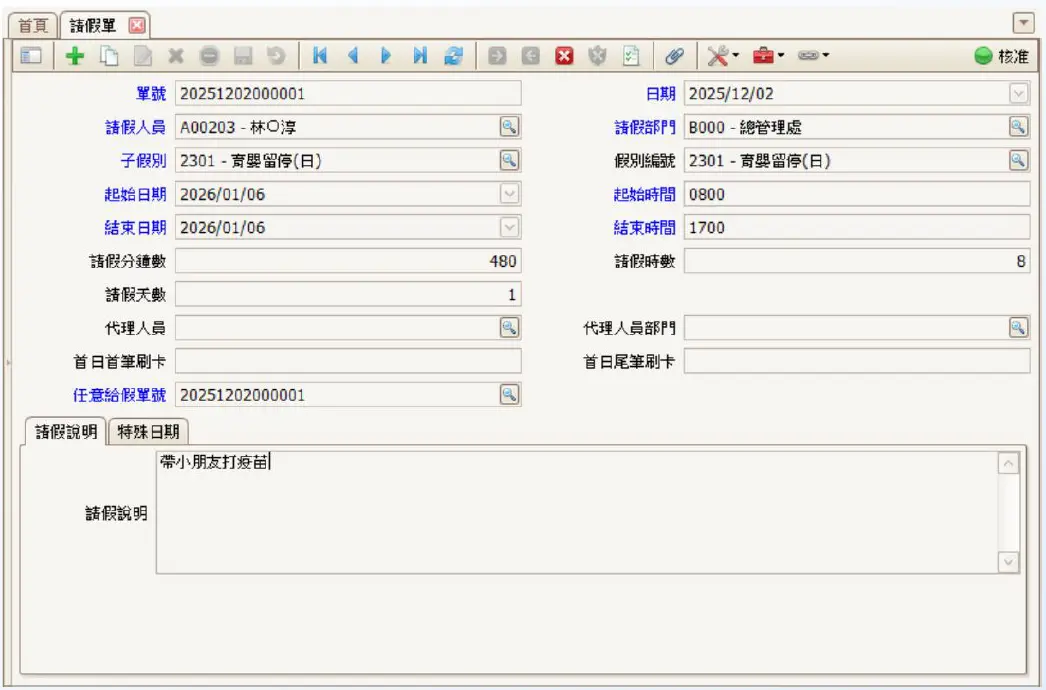
Task: Open the wrench tools dropdown
Action: (723, 57)
